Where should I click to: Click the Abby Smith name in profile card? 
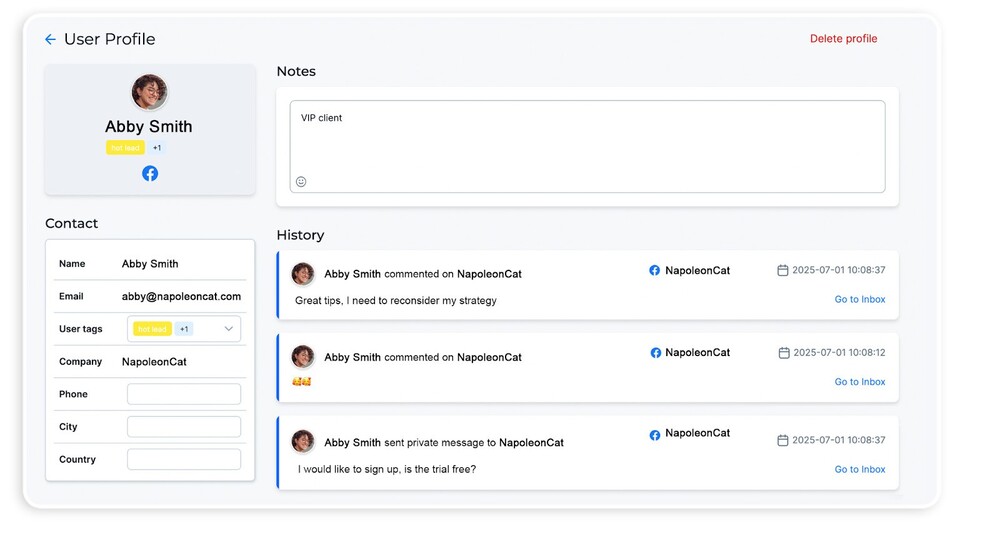tap(149, 127)
